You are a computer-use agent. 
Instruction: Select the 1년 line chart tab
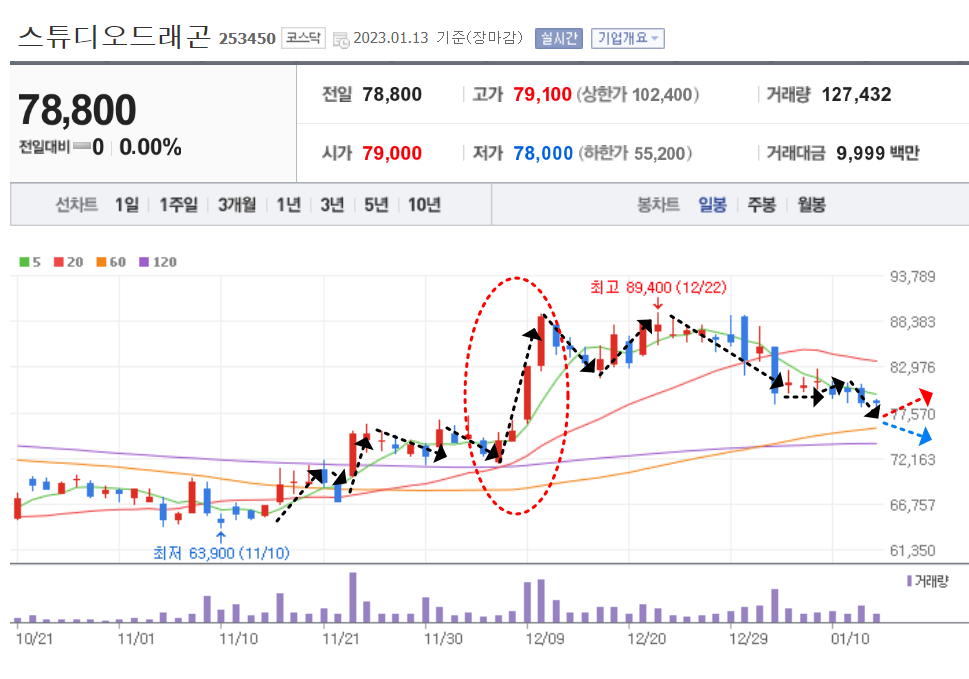[288, 205]
